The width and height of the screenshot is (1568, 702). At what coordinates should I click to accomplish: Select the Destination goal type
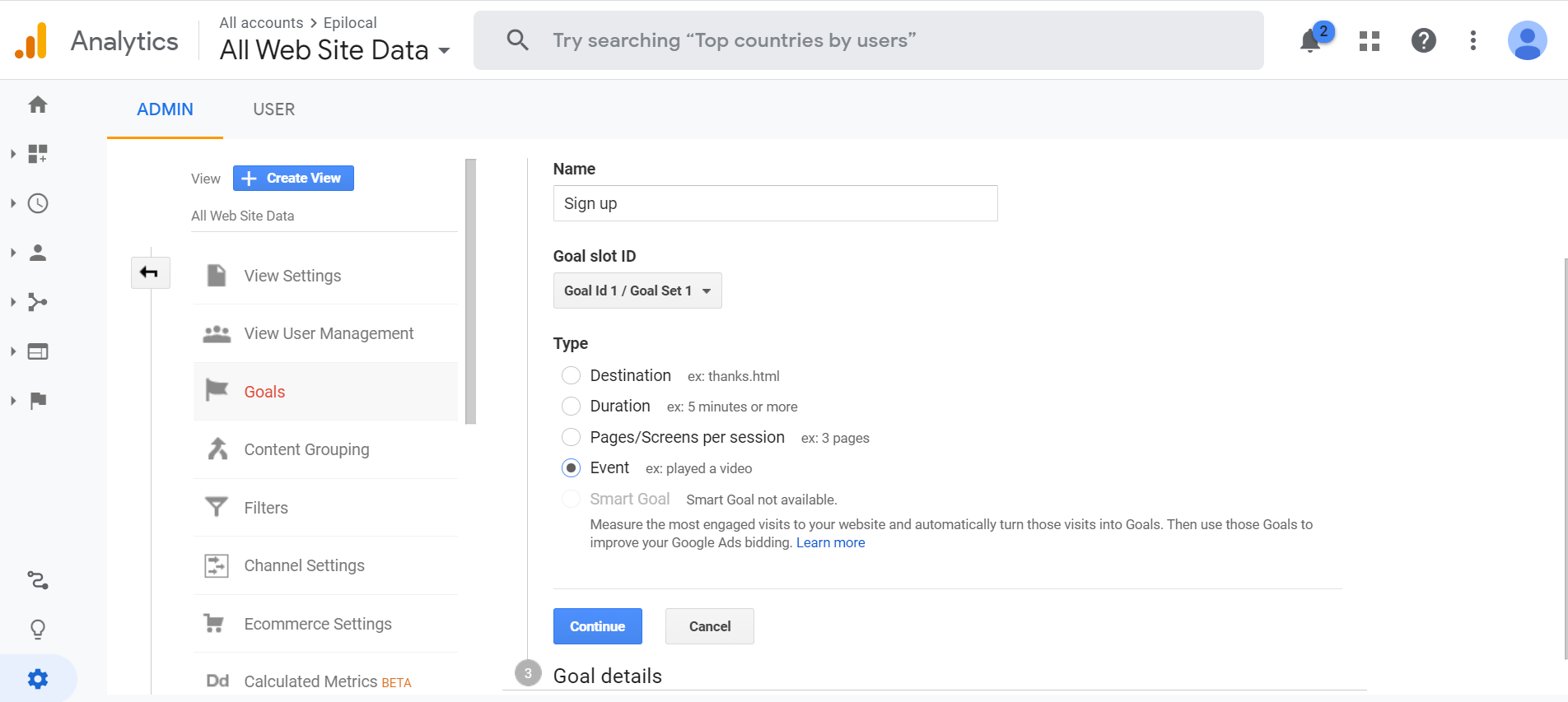[571, 375]
